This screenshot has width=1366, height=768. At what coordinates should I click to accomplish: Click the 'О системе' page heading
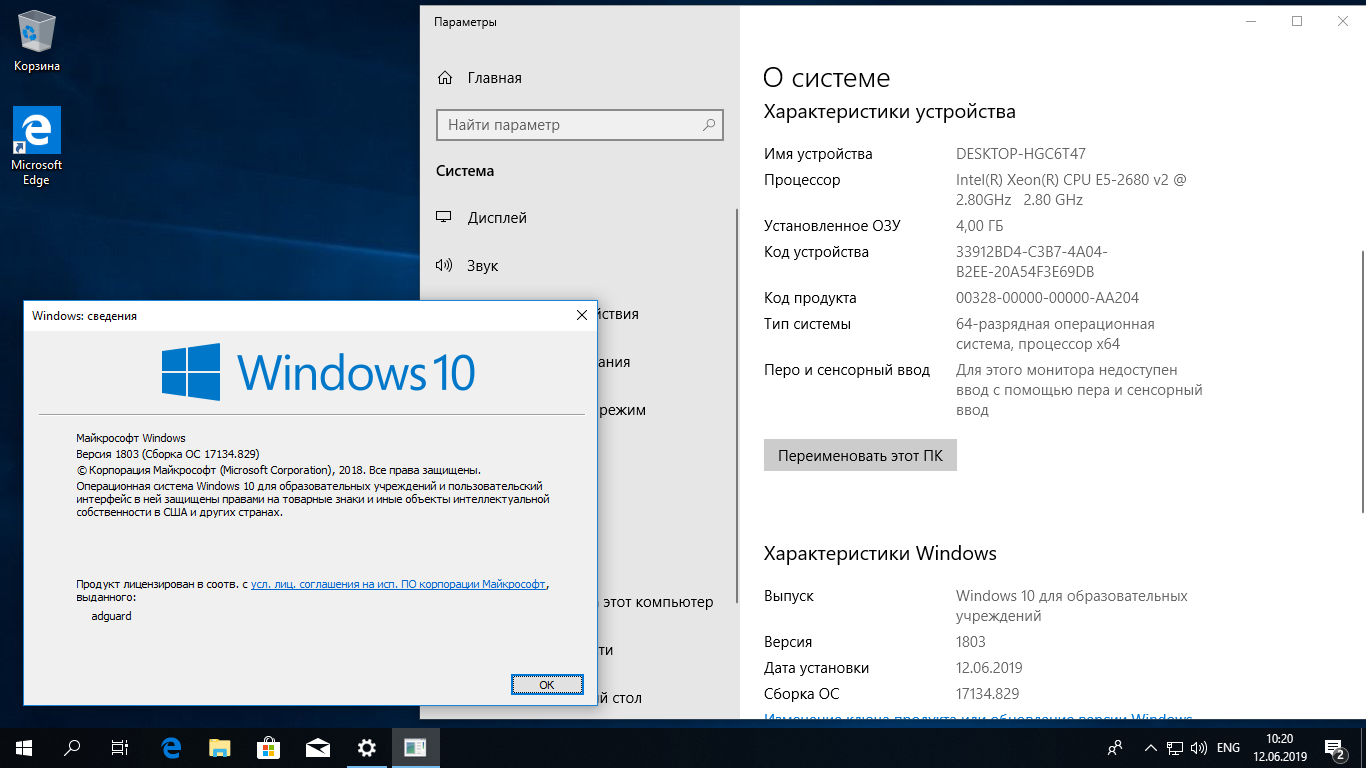point(826,78)
